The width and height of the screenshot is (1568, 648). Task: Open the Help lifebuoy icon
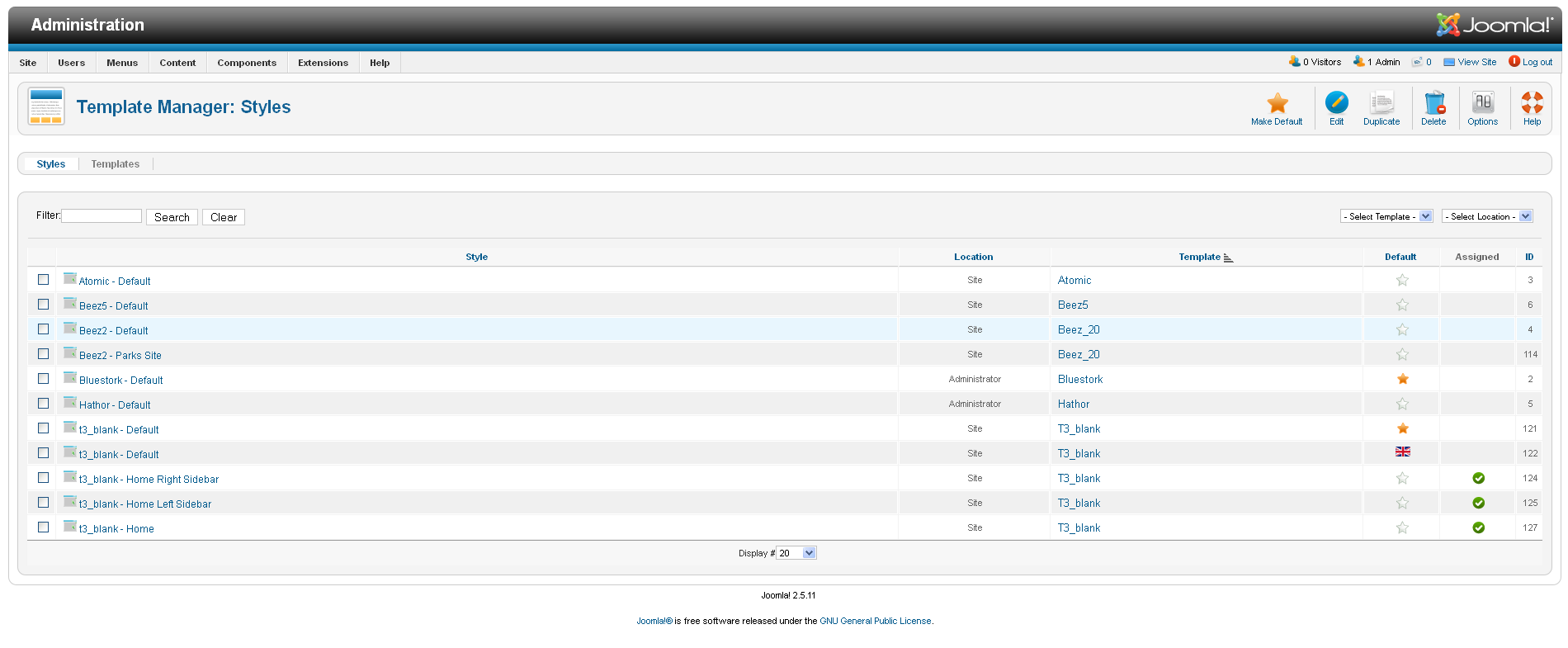point(1532,103)
